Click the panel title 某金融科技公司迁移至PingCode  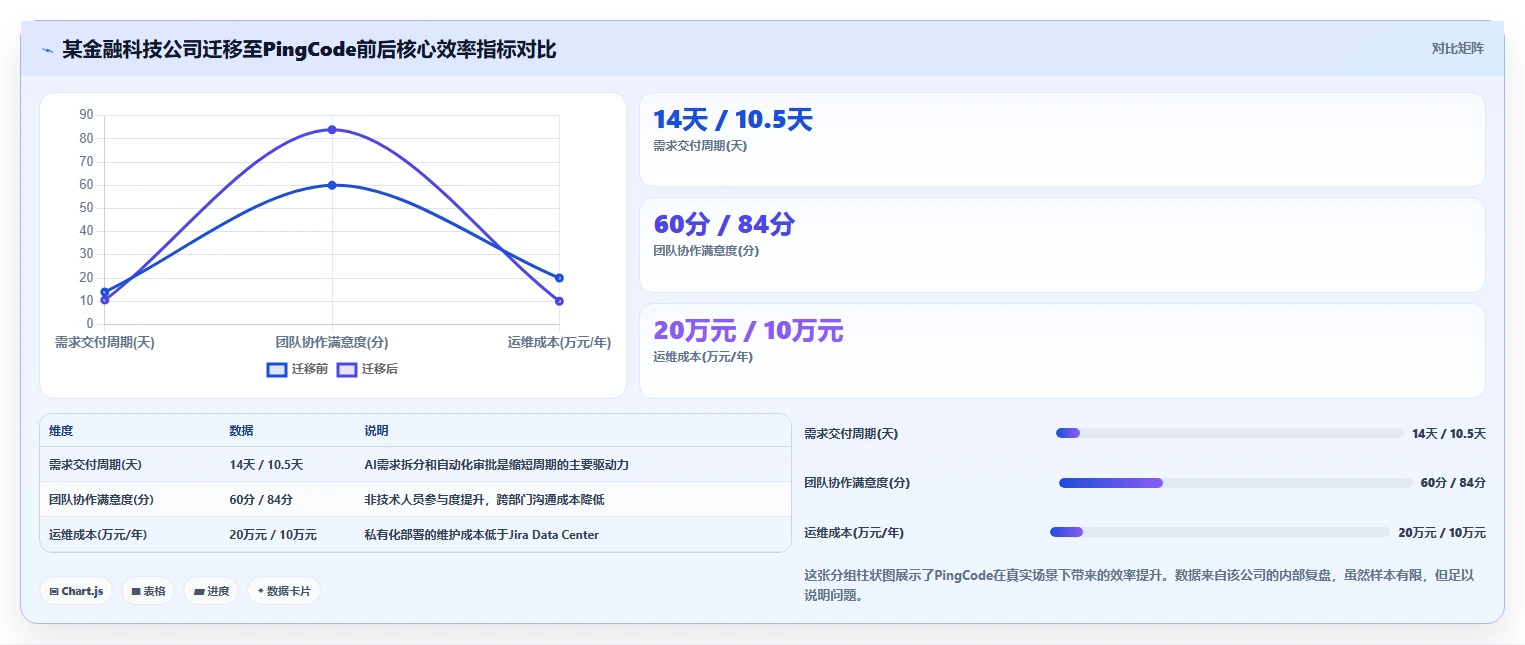click(x=309, y=50)
